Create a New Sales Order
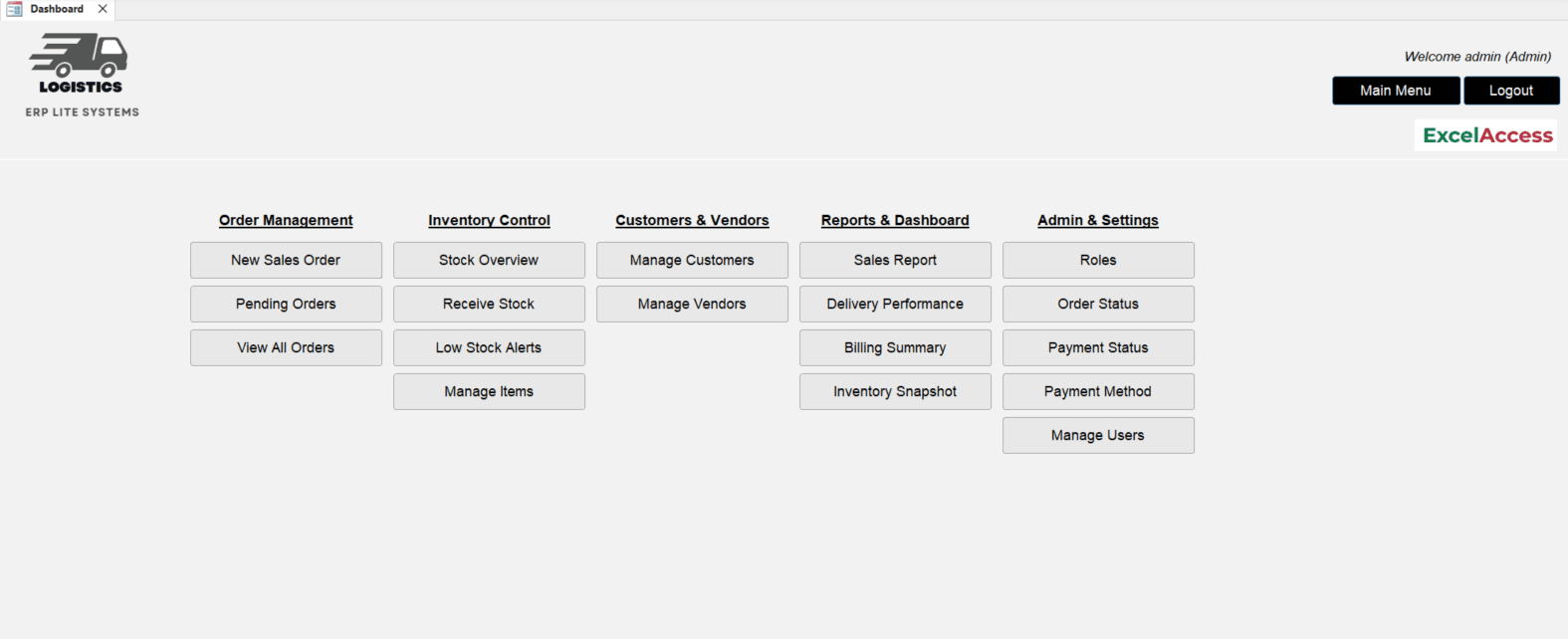This screenshot has height=639, width=1568. (286, 260)
